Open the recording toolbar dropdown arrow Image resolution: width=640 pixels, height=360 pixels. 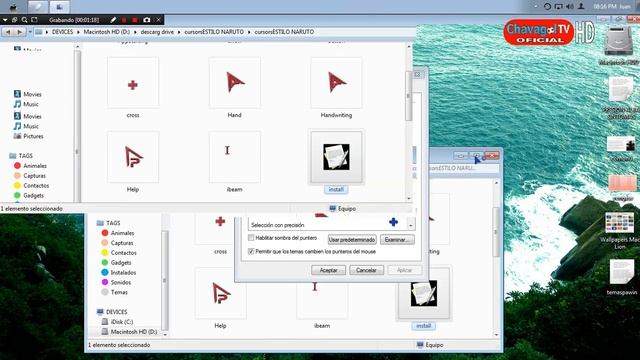[5, 20]
